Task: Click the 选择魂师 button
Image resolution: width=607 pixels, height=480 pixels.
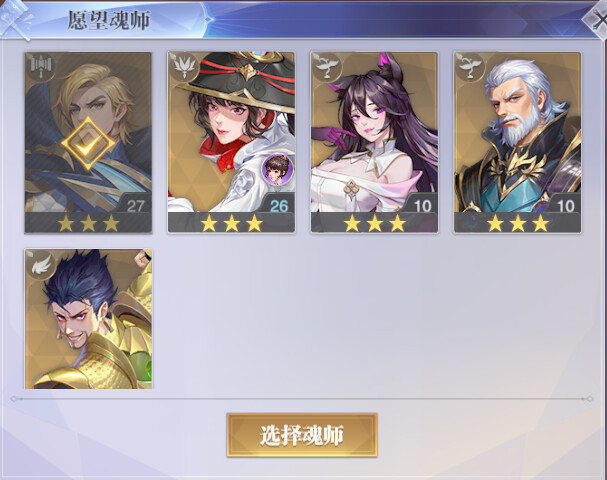Action: point(302,435)
